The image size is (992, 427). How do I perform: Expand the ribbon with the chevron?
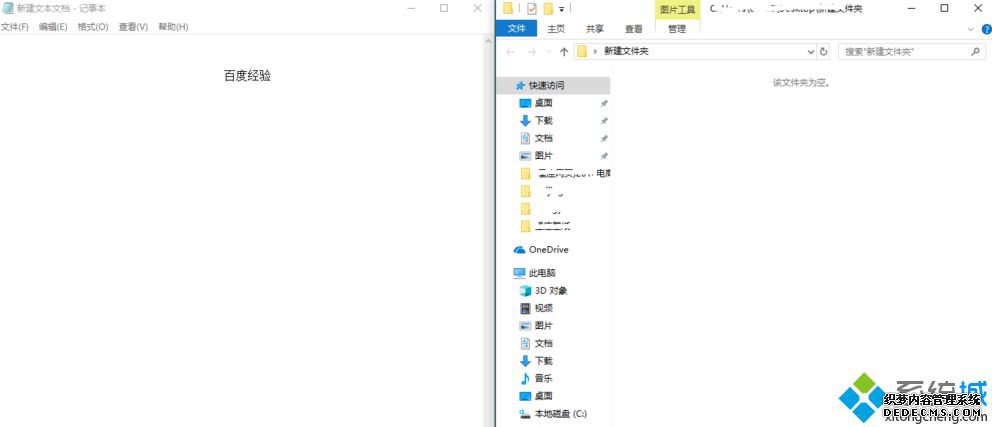click(x=971, y=29)
